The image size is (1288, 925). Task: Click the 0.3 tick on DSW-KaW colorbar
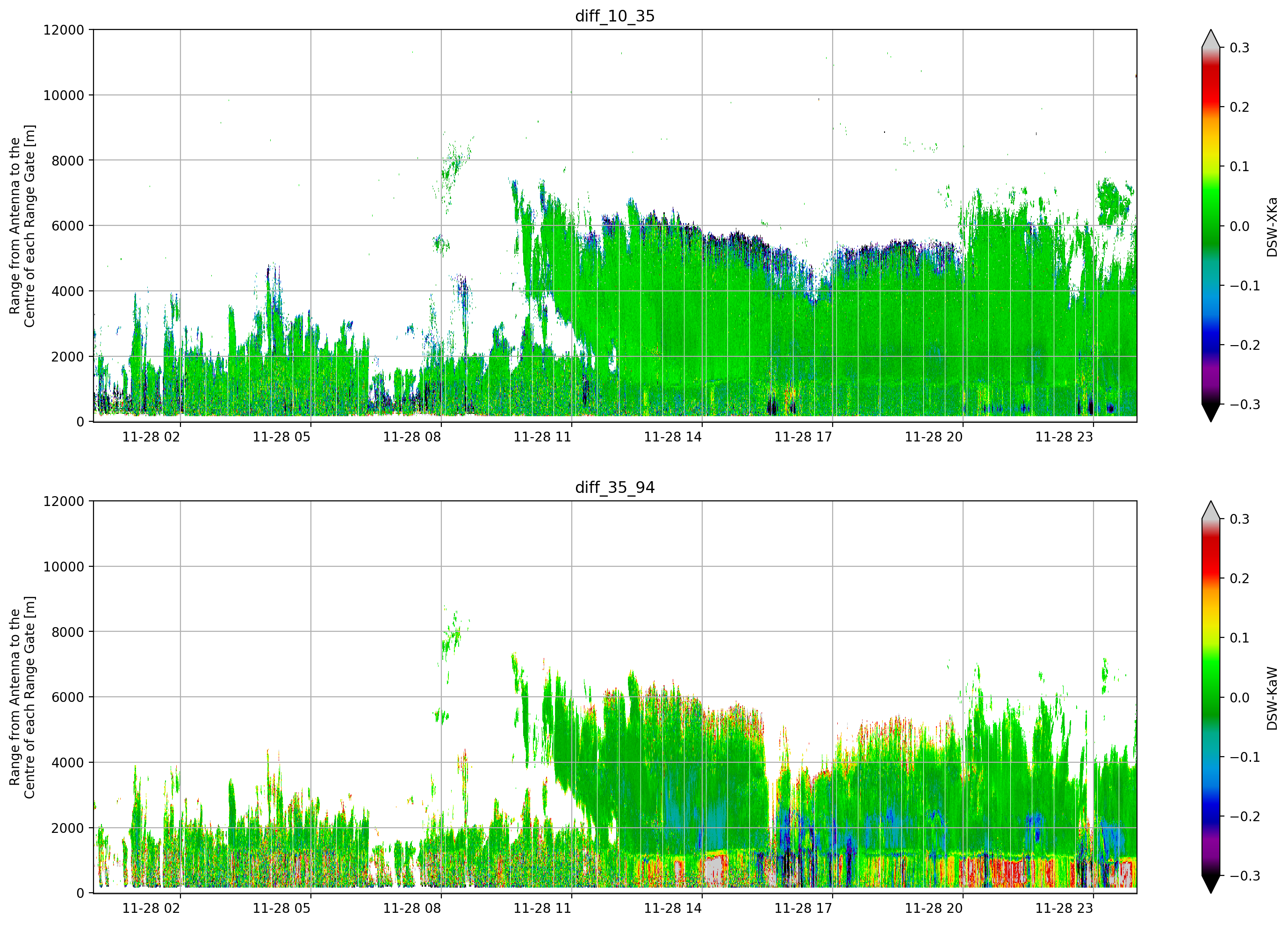point(1240,519)
